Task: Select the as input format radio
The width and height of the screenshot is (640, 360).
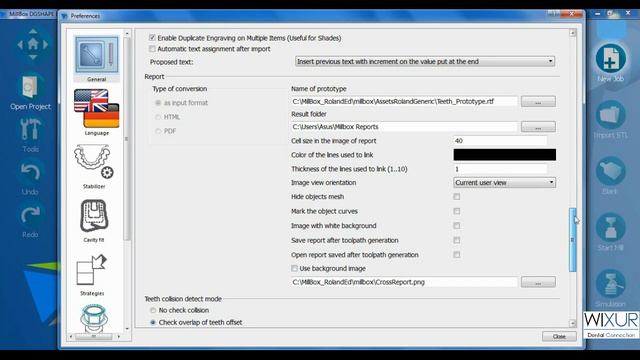Action: 158,103
